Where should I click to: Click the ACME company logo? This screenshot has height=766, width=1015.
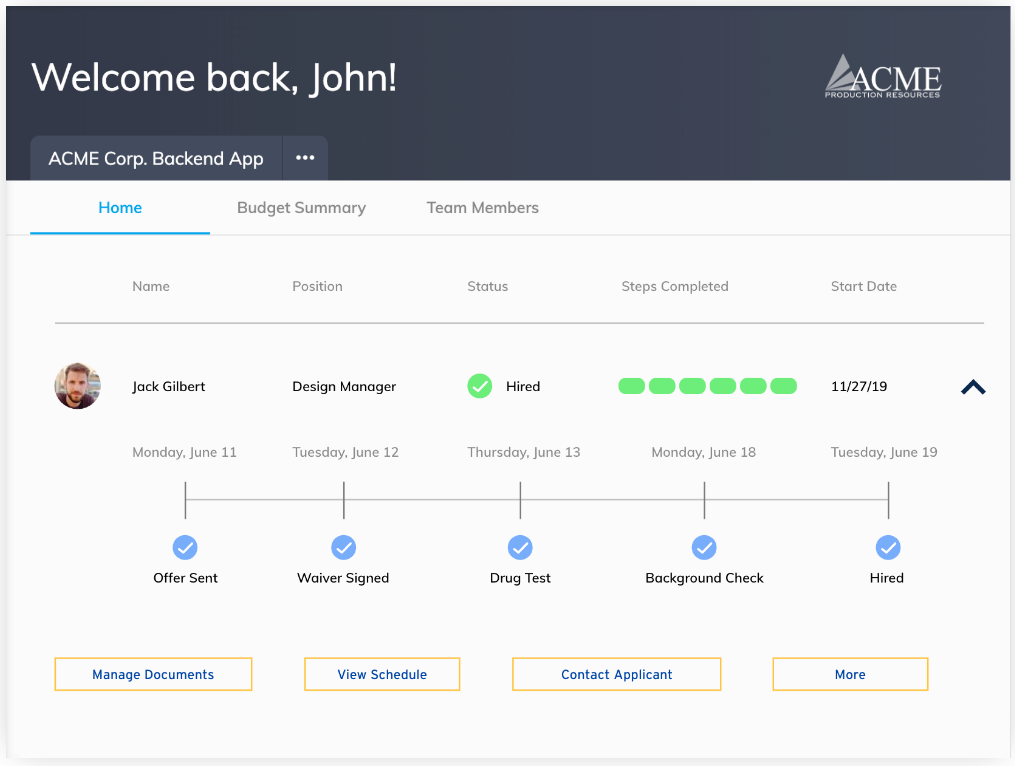click(x=883, y=77)
